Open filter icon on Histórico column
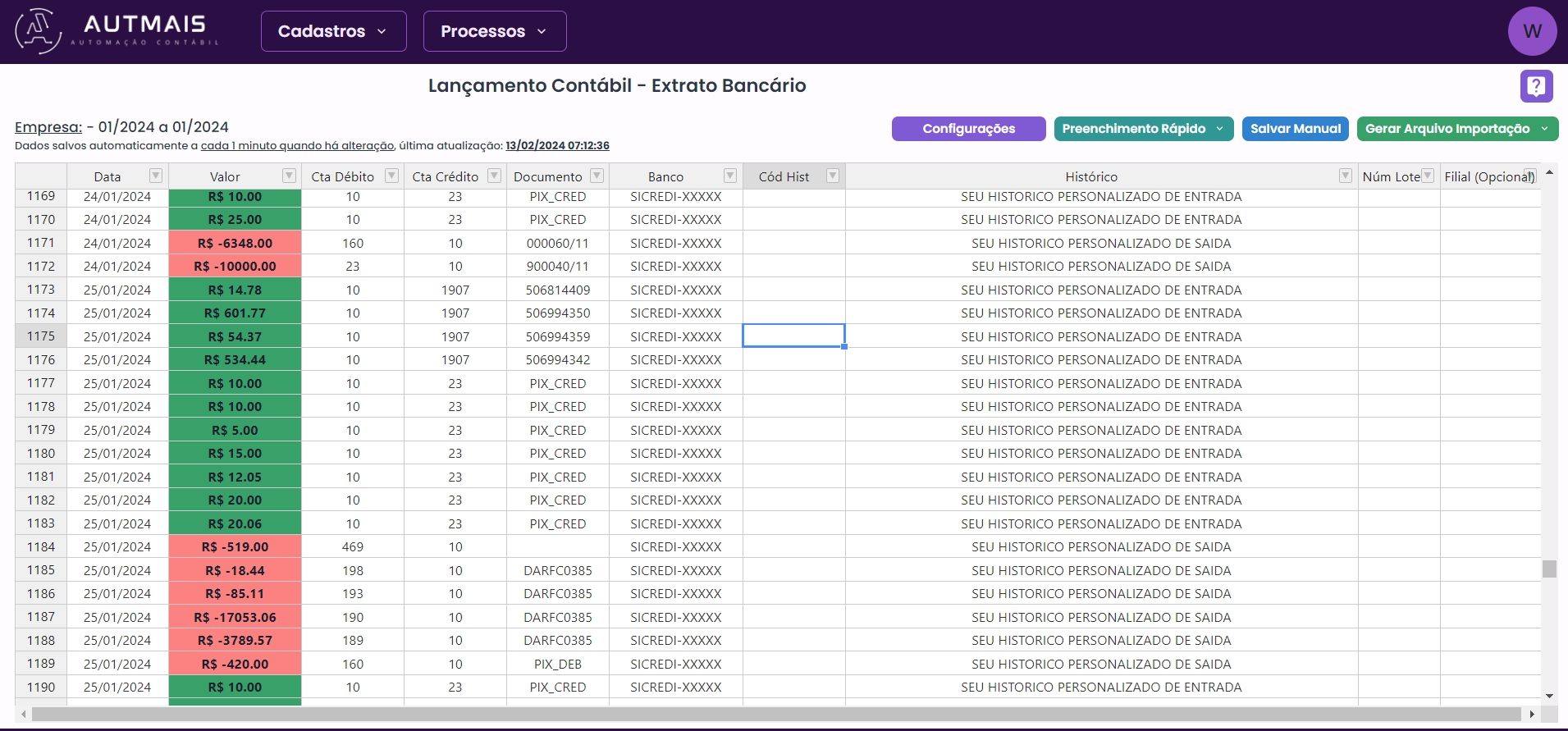 coord(1345,176)
